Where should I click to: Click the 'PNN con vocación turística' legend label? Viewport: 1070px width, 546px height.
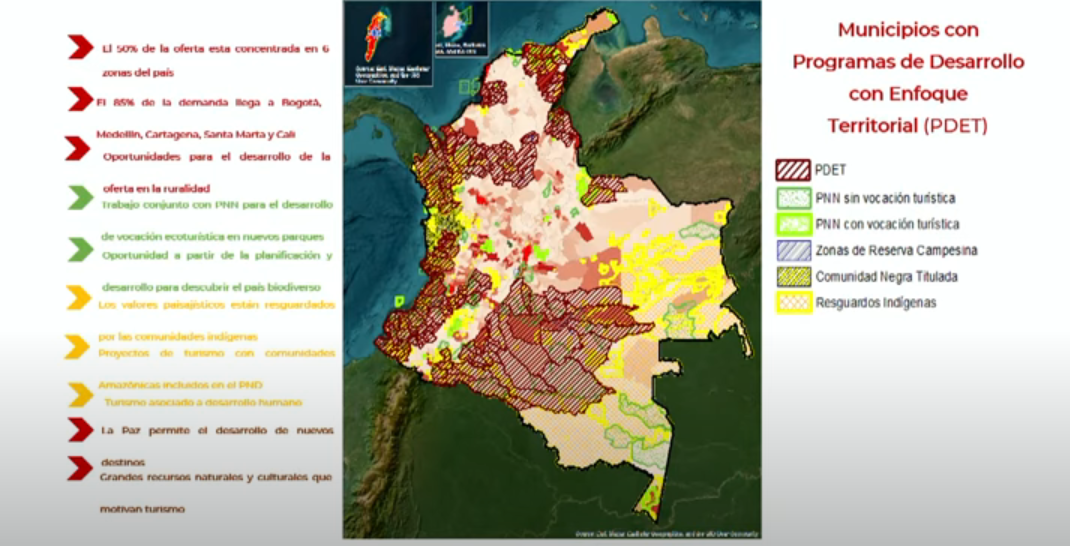pos(887,224)
